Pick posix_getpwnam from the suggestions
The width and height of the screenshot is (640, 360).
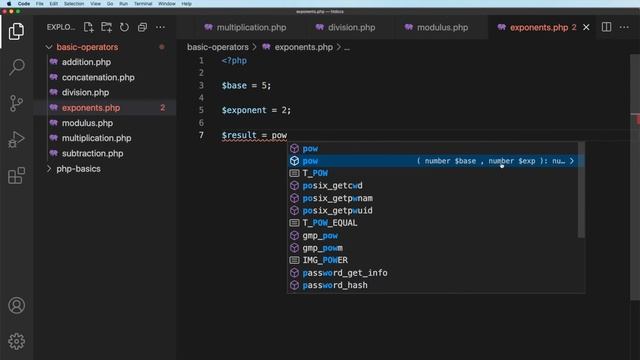click(x=433, y=198)
